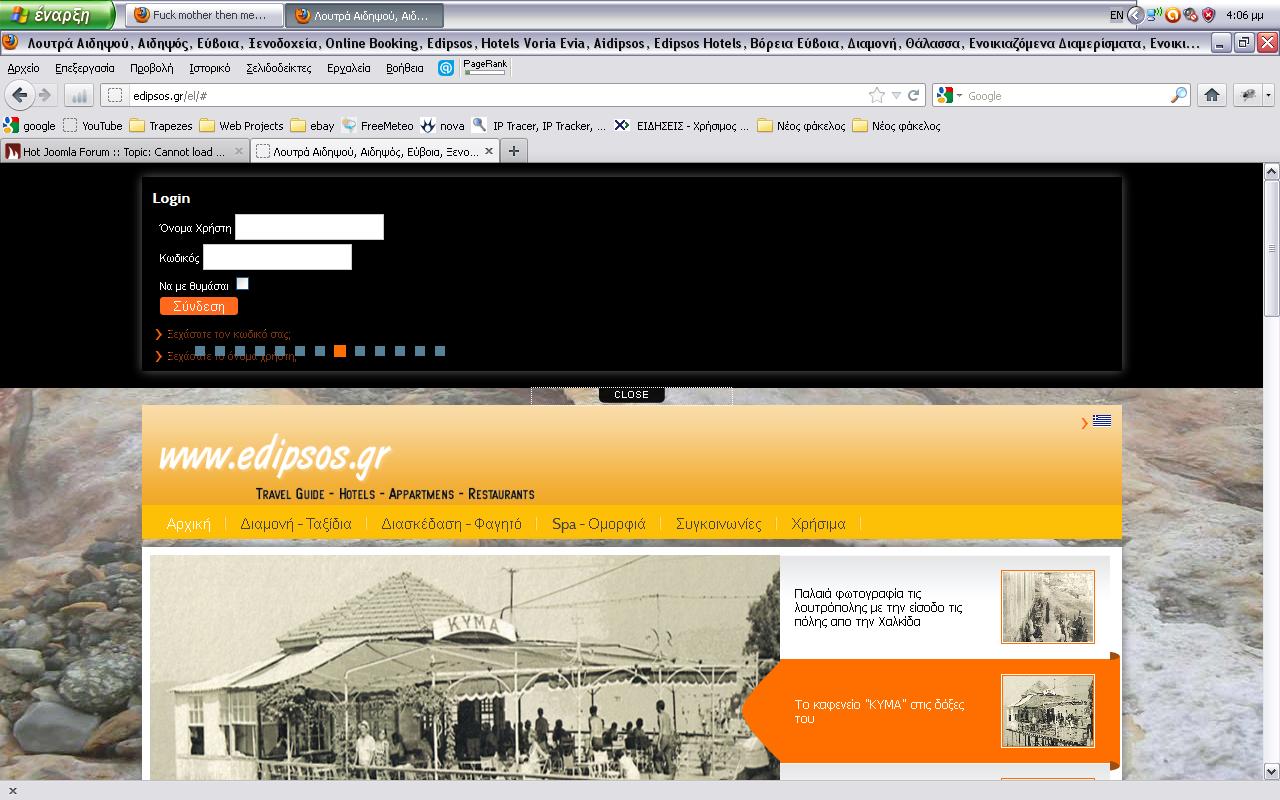Image resolution: width=1280 pixels, height=800 pixels.
Task: Click the Σύνδεση login button
Action: (199, 306)
